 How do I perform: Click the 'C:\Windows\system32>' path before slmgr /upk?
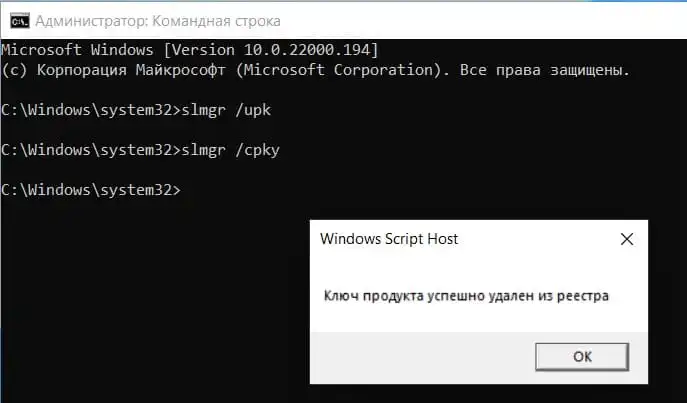[91, 110]
